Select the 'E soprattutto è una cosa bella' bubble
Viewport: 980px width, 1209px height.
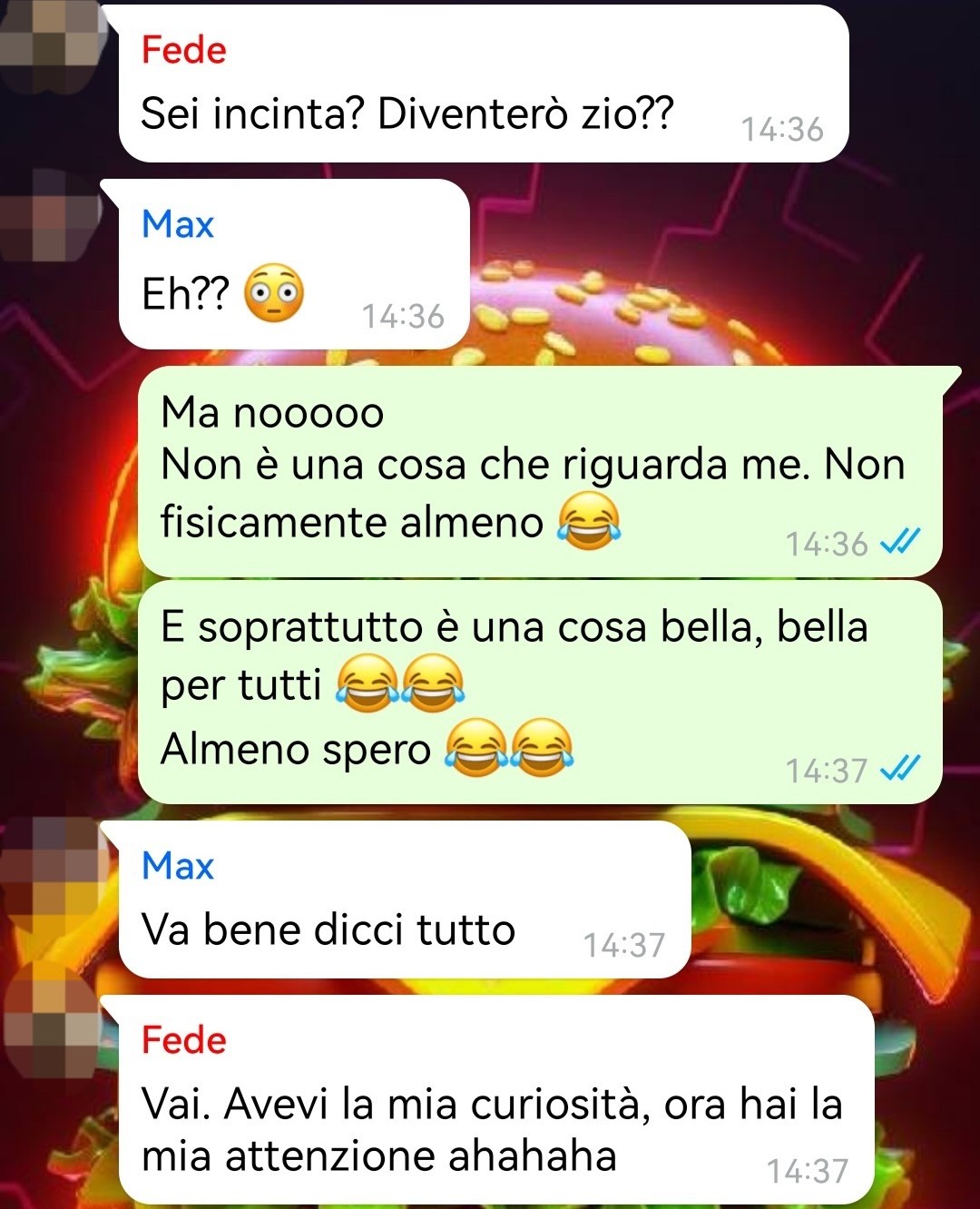coord(541,693)
